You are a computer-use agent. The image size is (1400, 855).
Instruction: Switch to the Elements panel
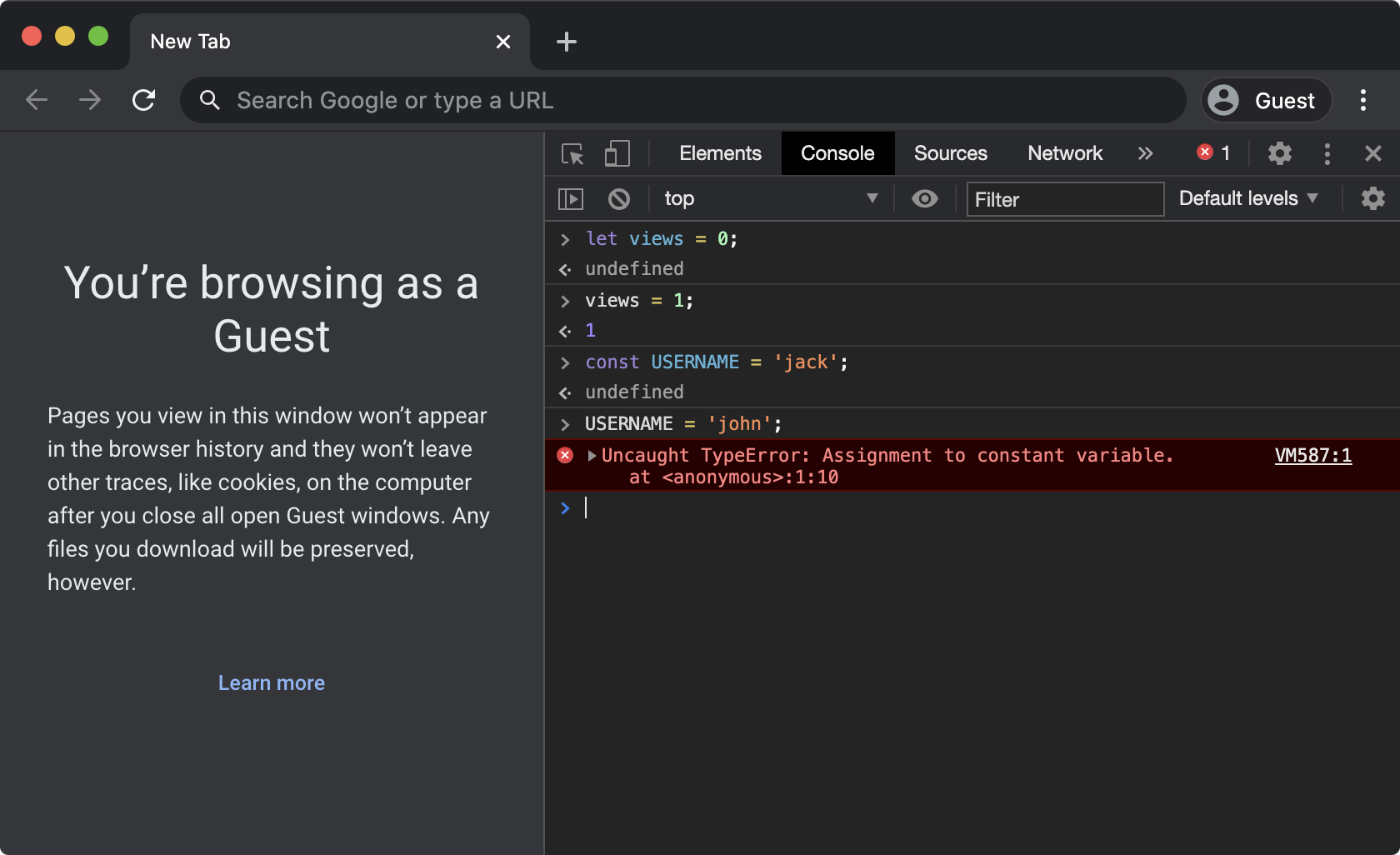(x=720, y=153)
